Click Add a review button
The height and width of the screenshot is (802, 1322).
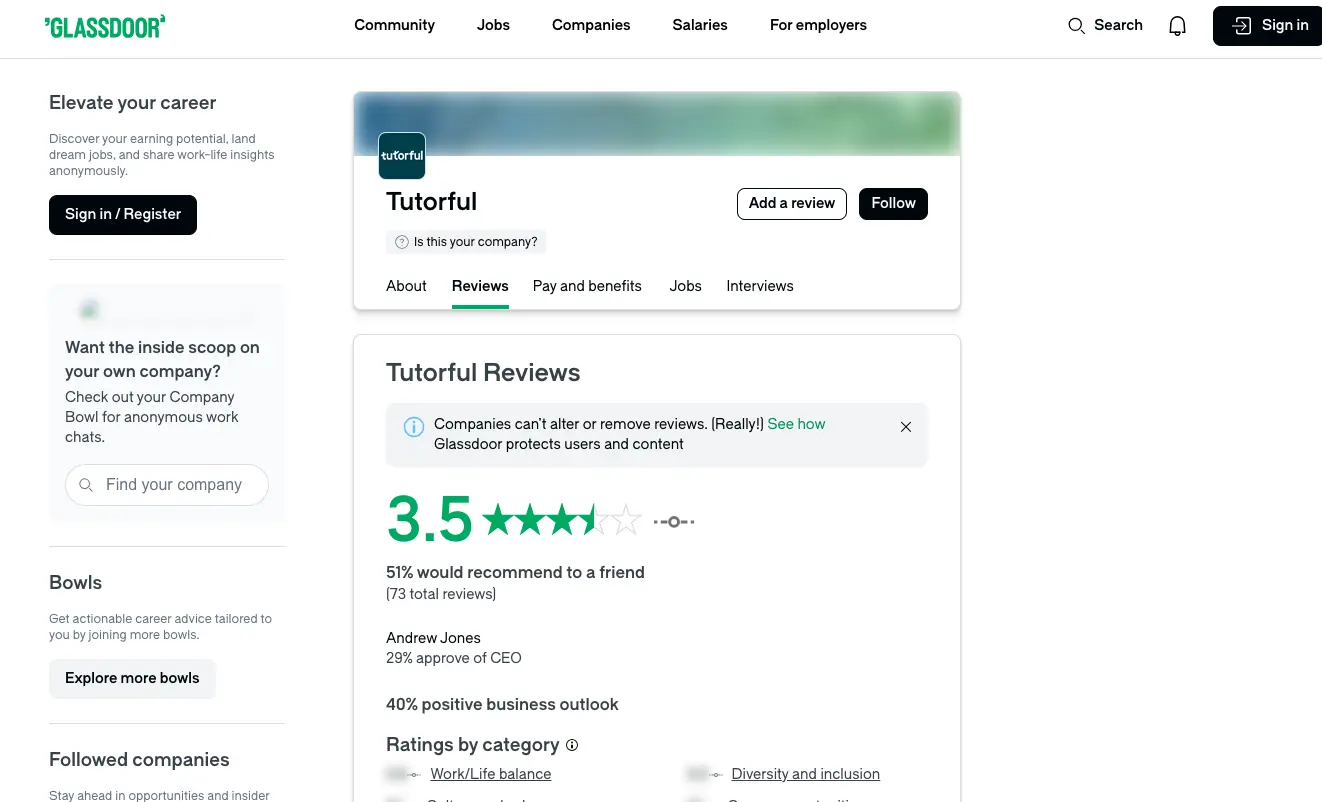[792, 204]
